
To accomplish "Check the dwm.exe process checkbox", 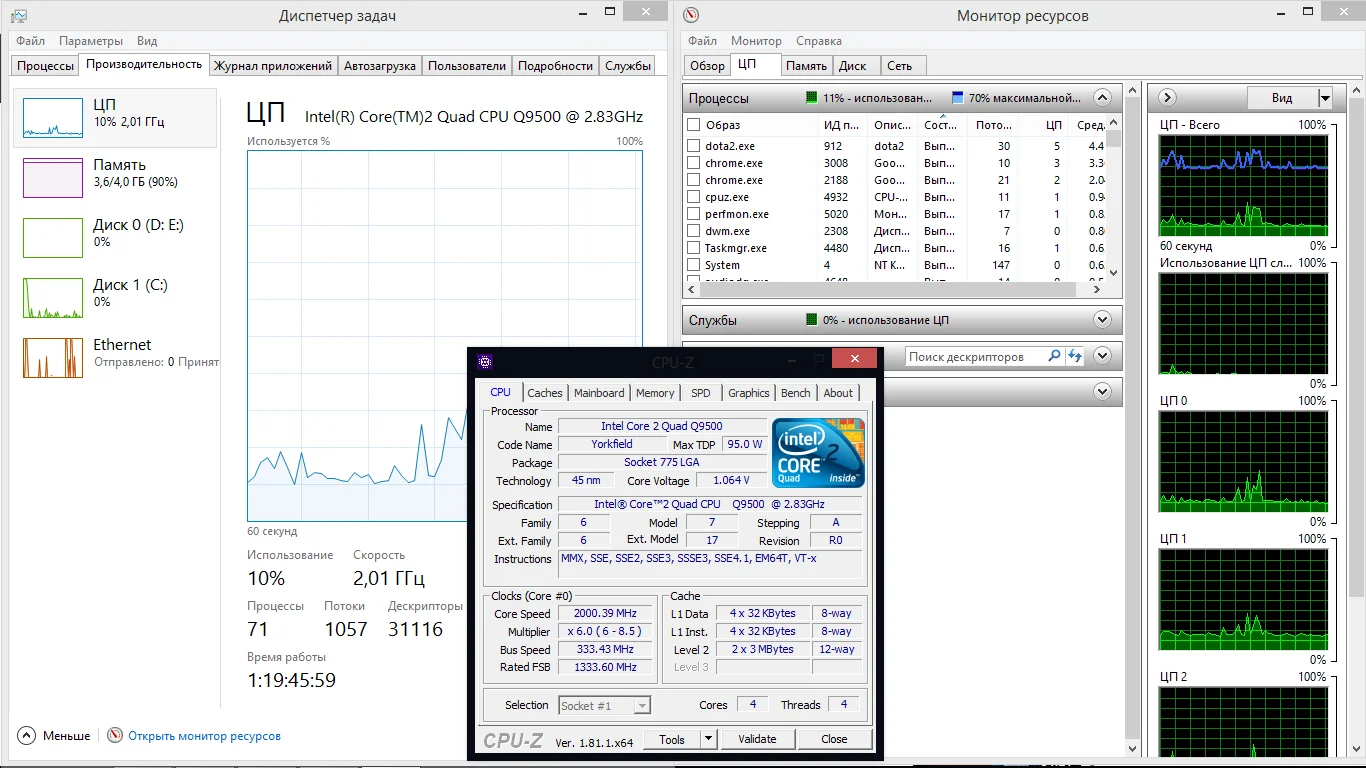I will 693,231.
